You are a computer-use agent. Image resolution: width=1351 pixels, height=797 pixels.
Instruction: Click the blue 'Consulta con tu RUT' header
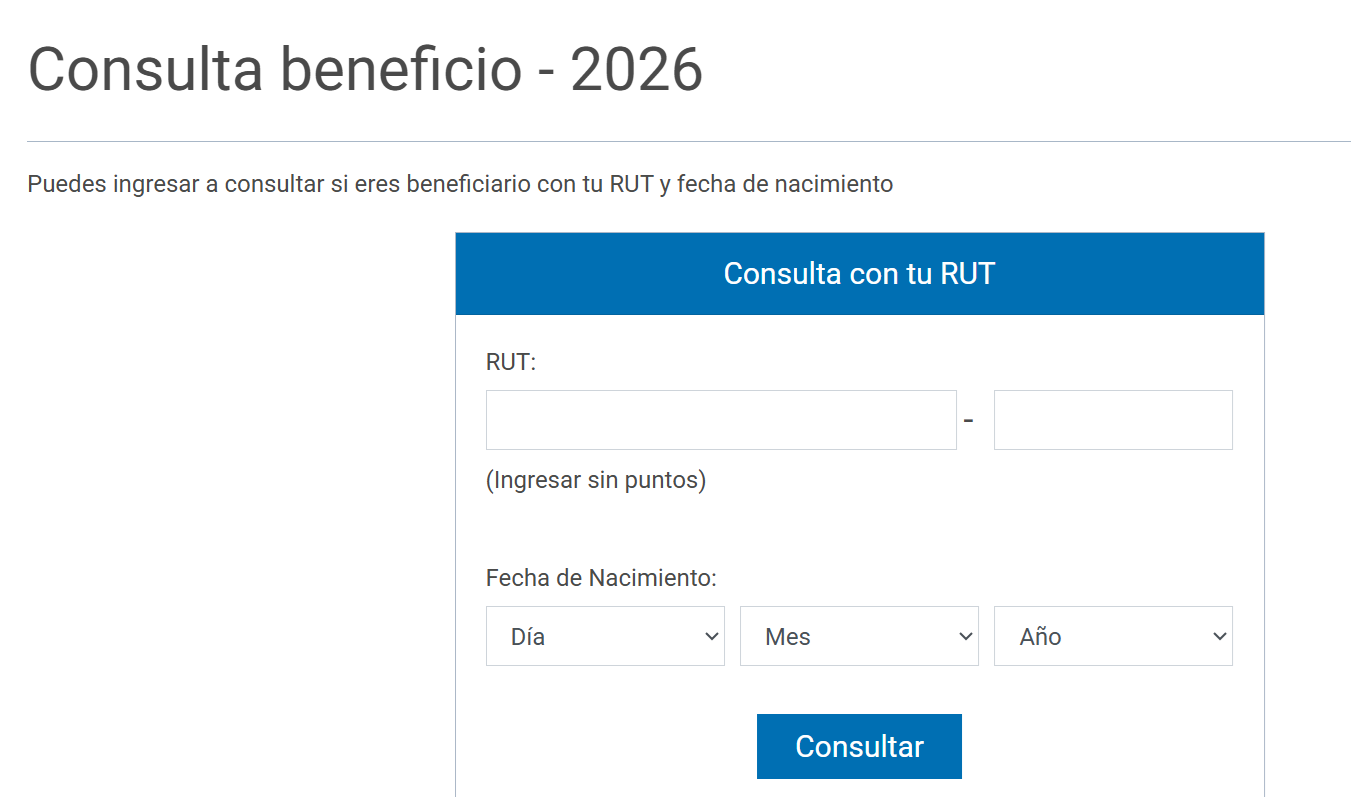(x=859, y=274)
